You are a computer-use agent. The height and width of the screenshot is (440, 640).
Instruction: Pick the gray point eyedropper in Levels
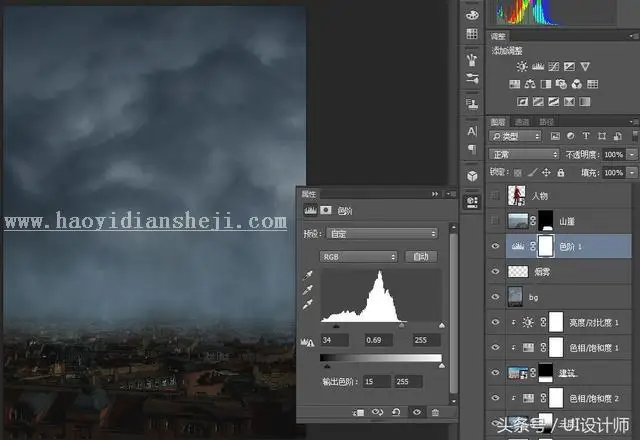coord(308,290)
